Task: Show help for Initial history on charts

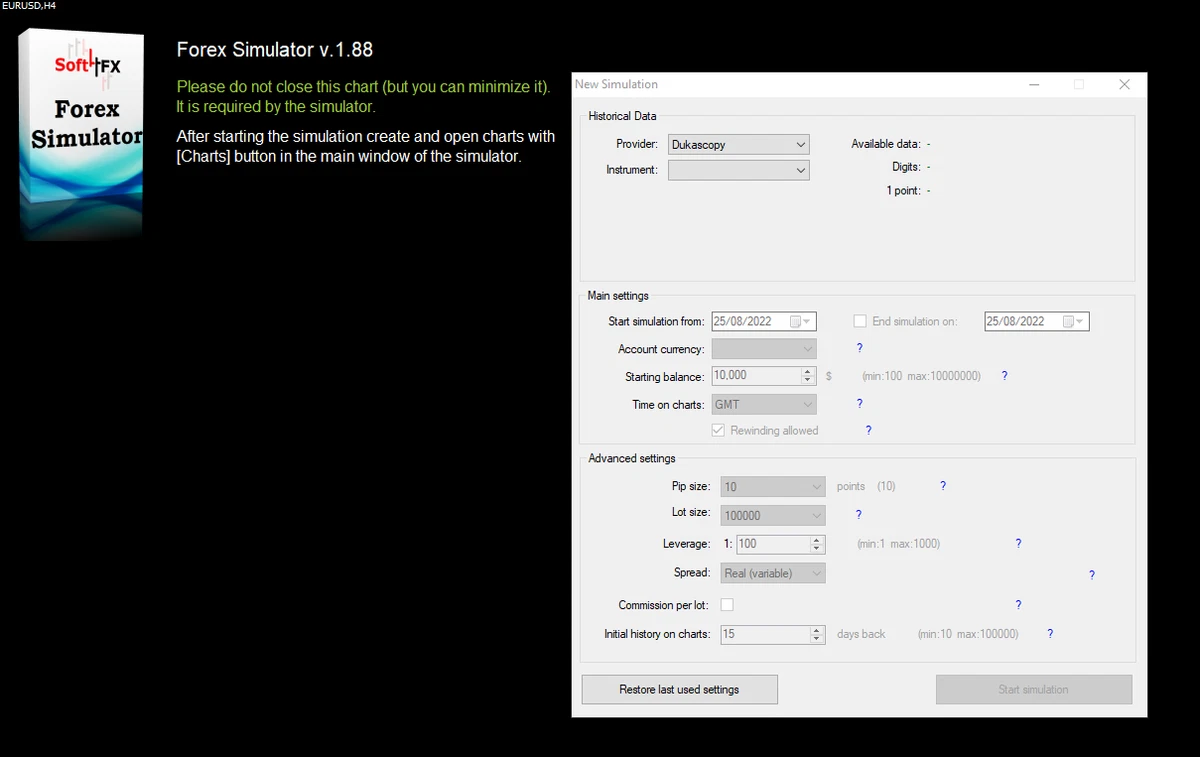Action: tap(1050, 634)
